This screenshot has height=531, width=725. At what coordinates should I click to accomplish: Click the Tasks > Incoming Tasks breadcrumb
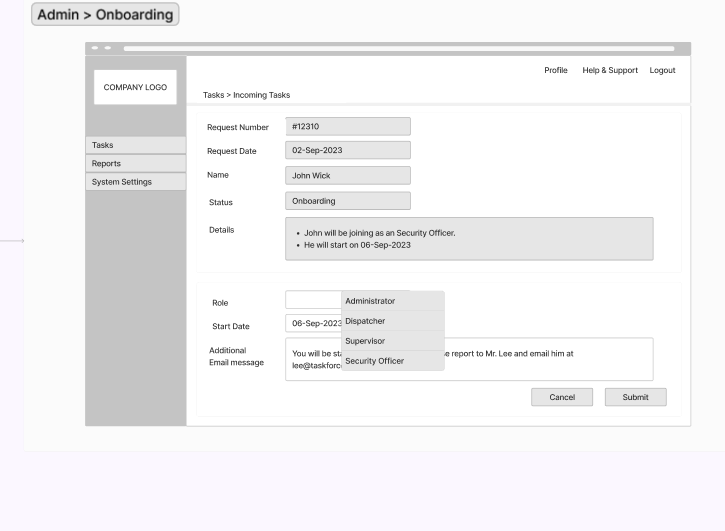click(x=246, y=95)
